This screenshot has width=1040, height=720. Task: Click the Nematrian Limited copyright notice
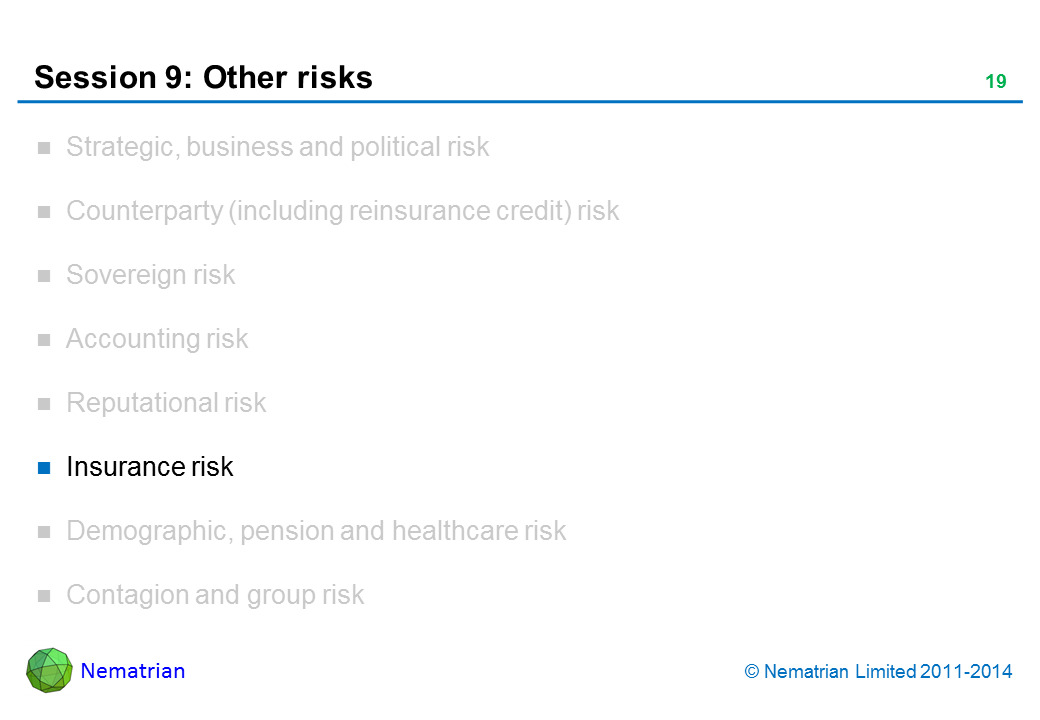878,672
